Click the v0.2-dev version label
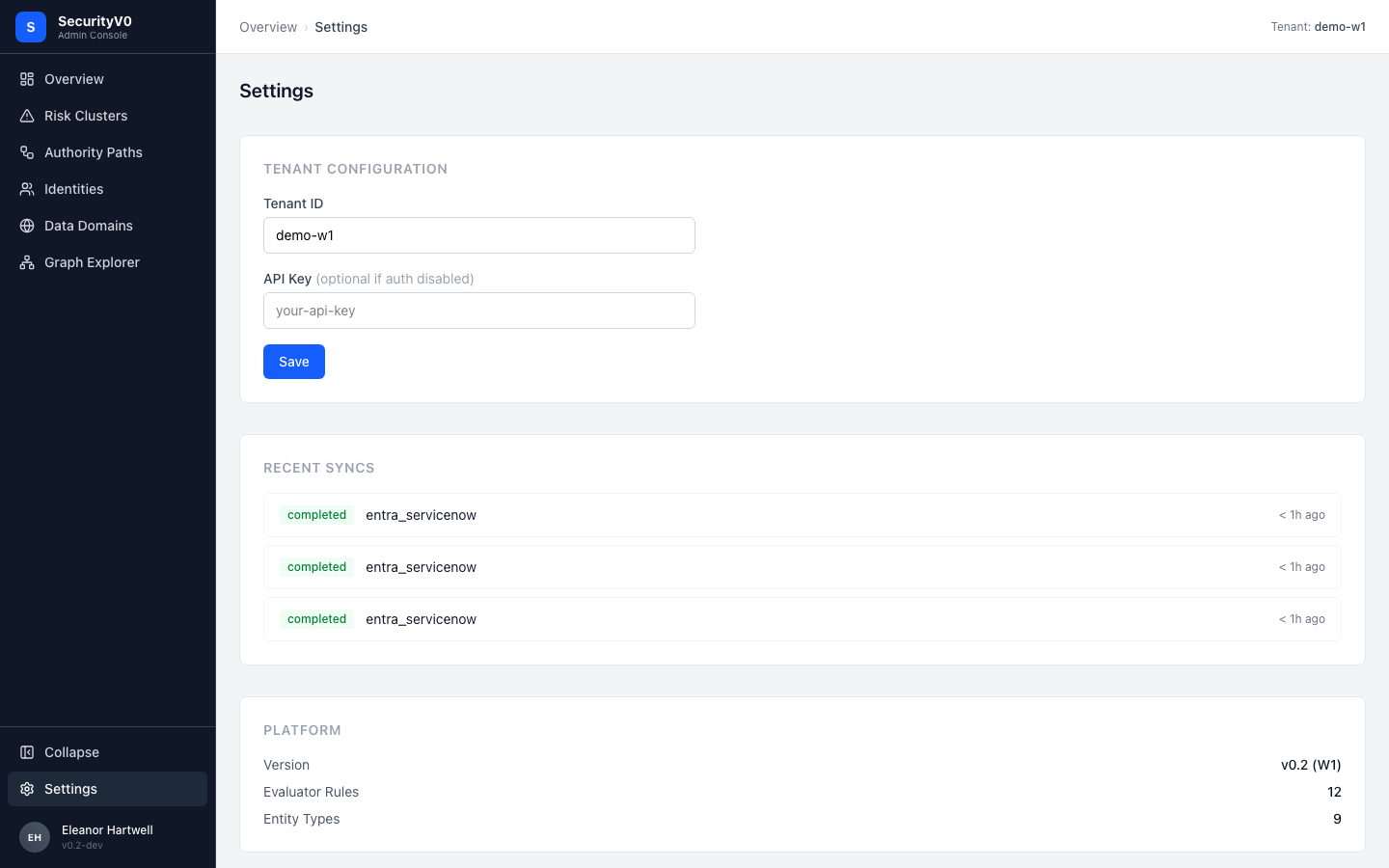The image size is (1389, 868). 82,846
